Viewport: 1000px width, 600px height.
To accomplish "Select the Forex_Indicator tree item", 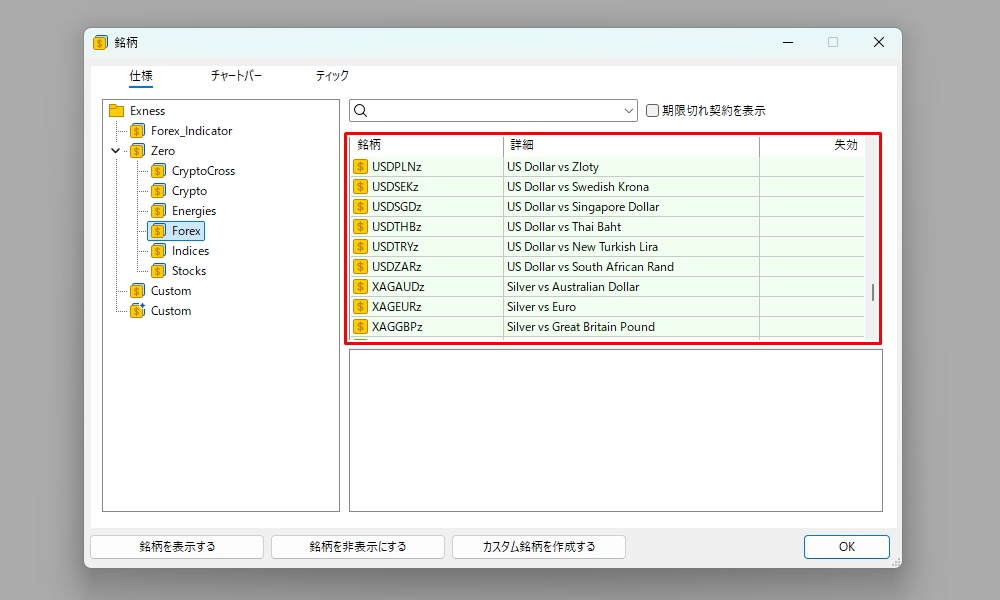I will click(x=191, y=131).
